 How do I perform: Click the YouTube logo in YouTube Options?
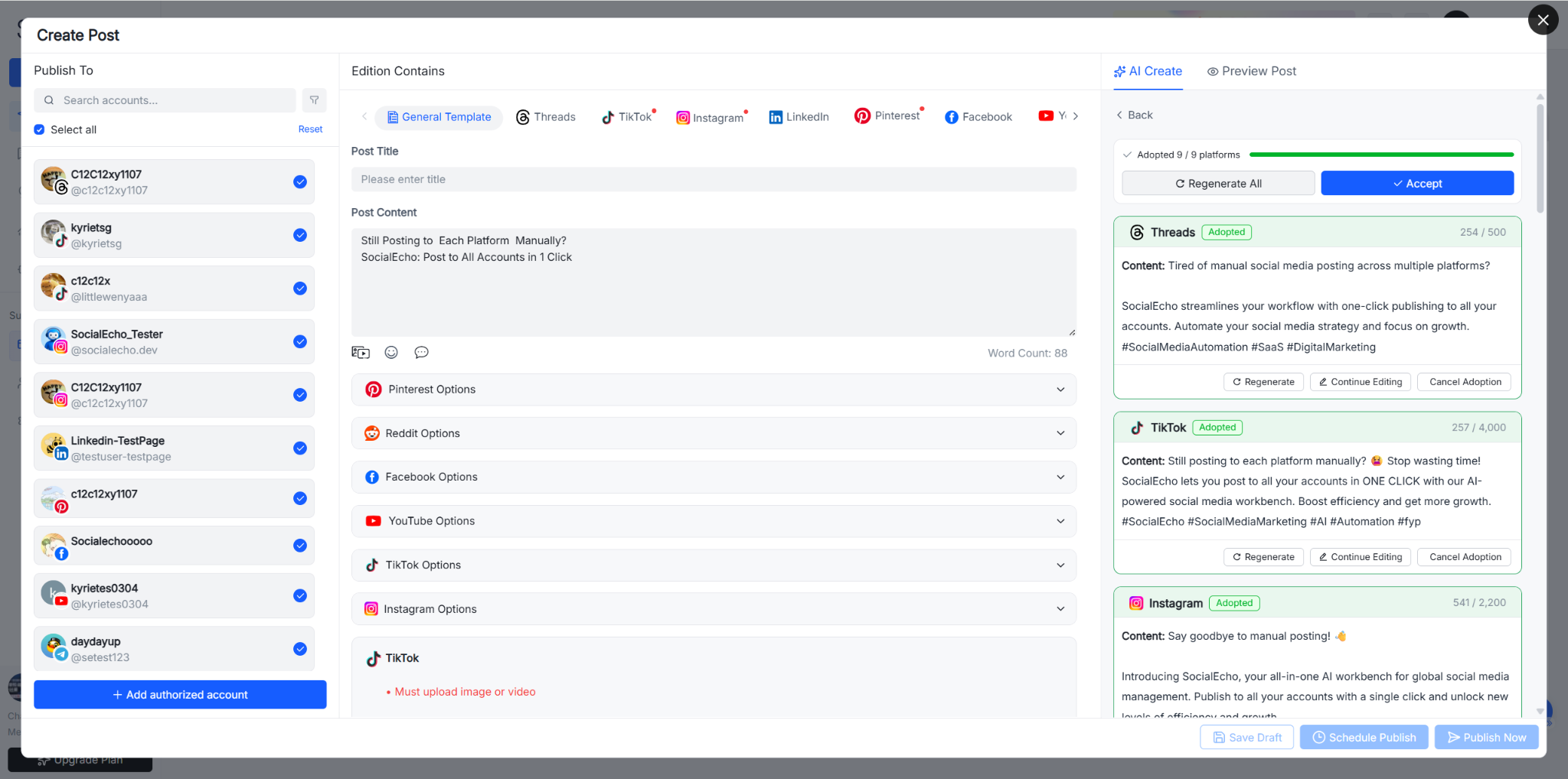pyautogui.click(x=374, y=521)
